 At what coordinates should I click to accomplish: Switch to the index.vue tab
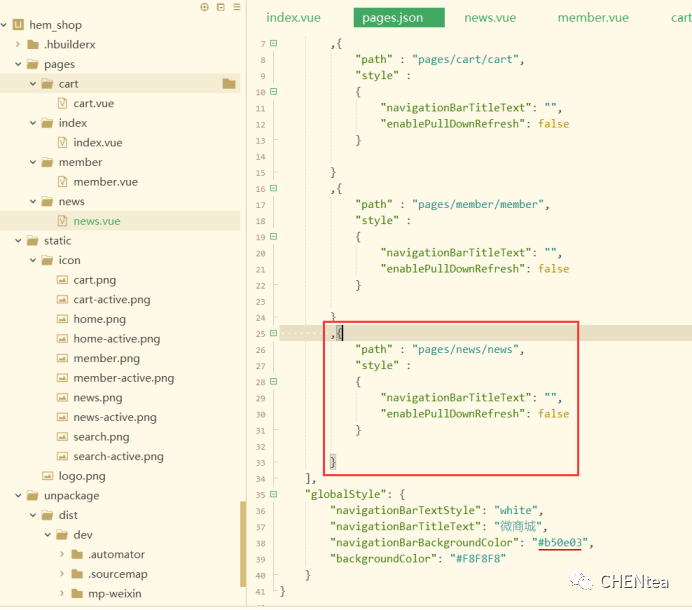(295, 17)
